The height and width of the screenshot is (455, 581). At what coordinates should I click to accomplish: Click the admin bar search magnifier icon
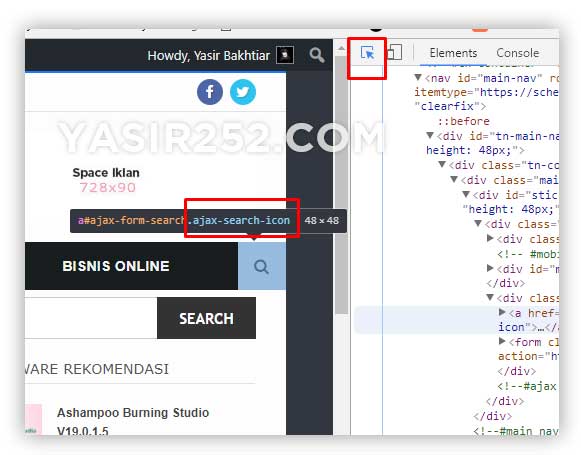[317, 55]
